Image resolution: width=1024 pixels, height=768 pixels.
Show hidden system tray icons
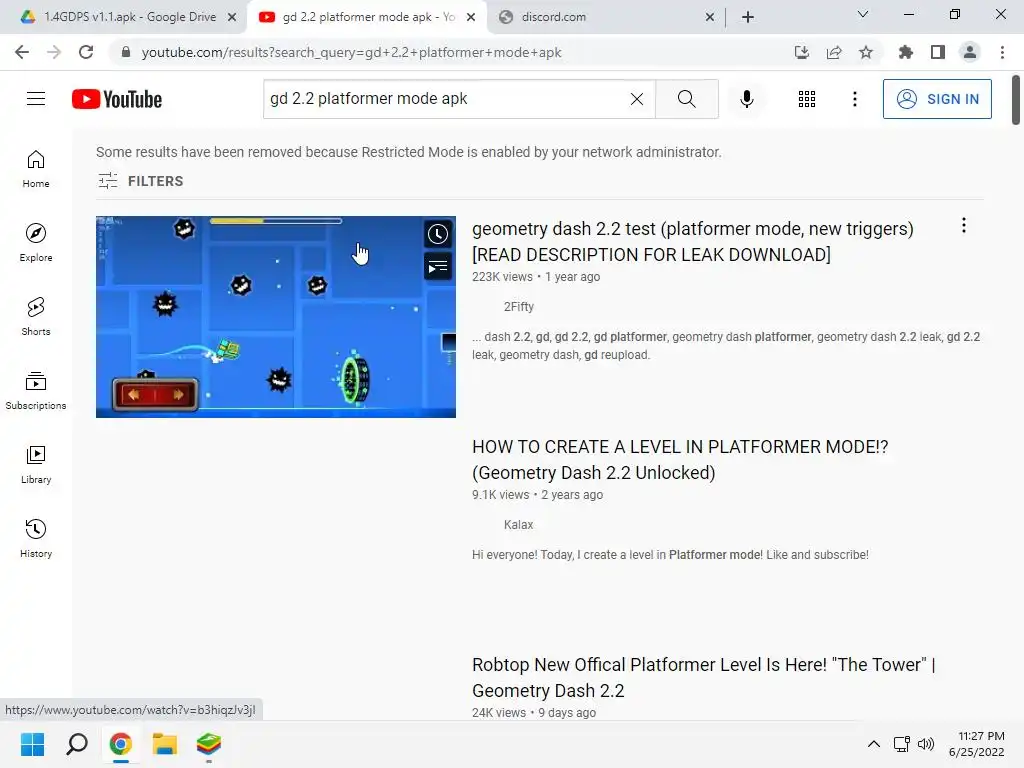tap(874, 744)
